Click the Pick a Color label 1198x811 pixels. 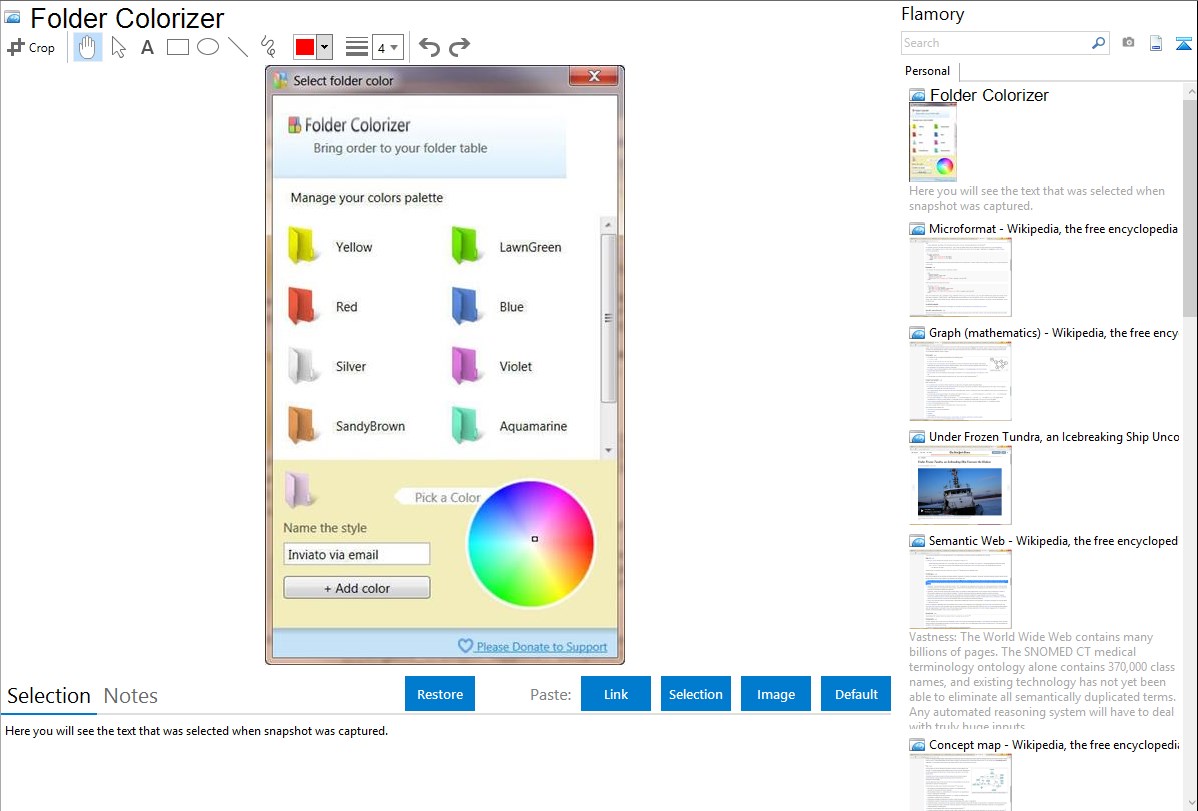(447, 498)
